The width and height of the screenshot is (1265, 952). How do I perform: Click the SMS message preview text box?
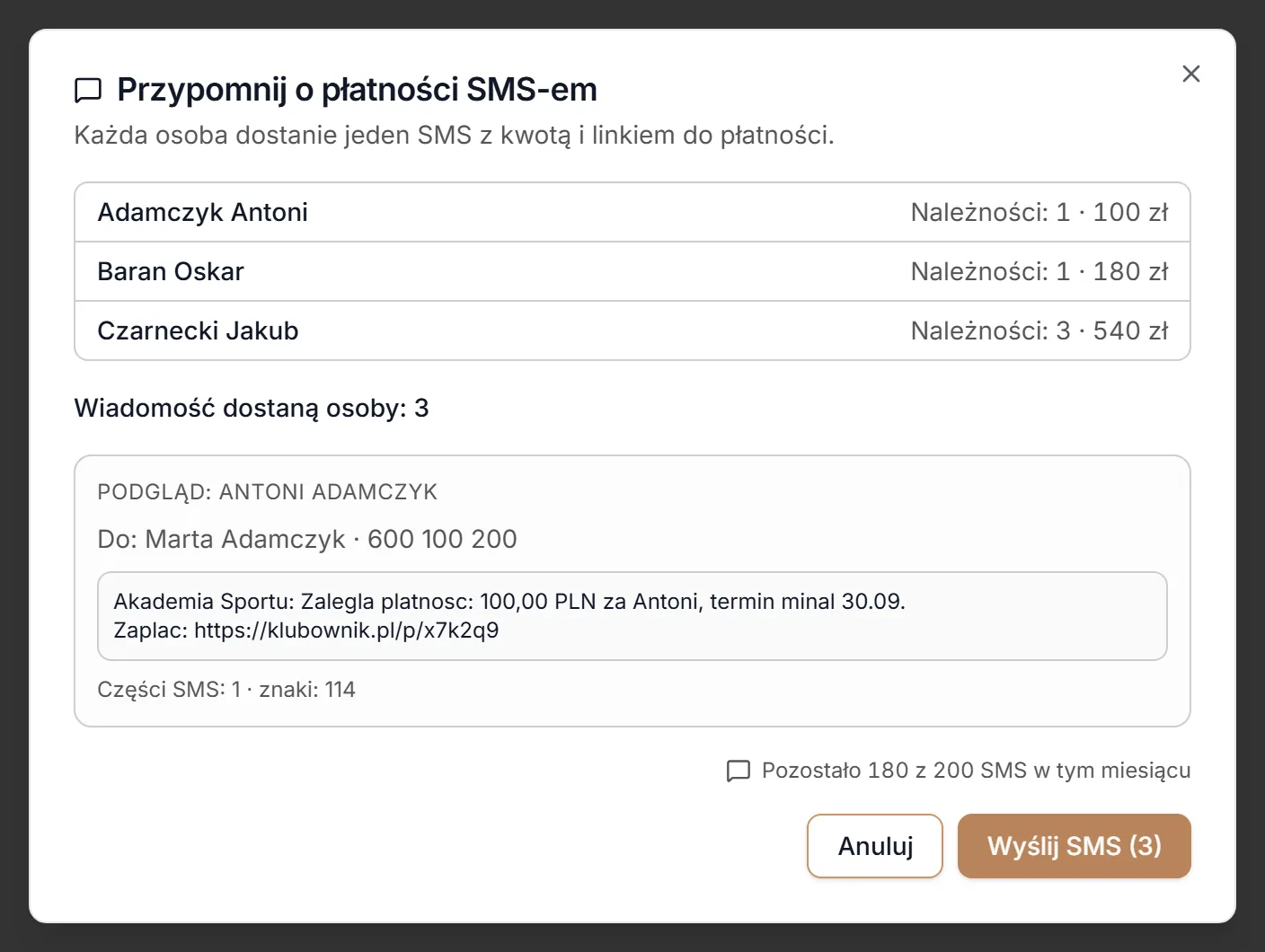(632, 616)
